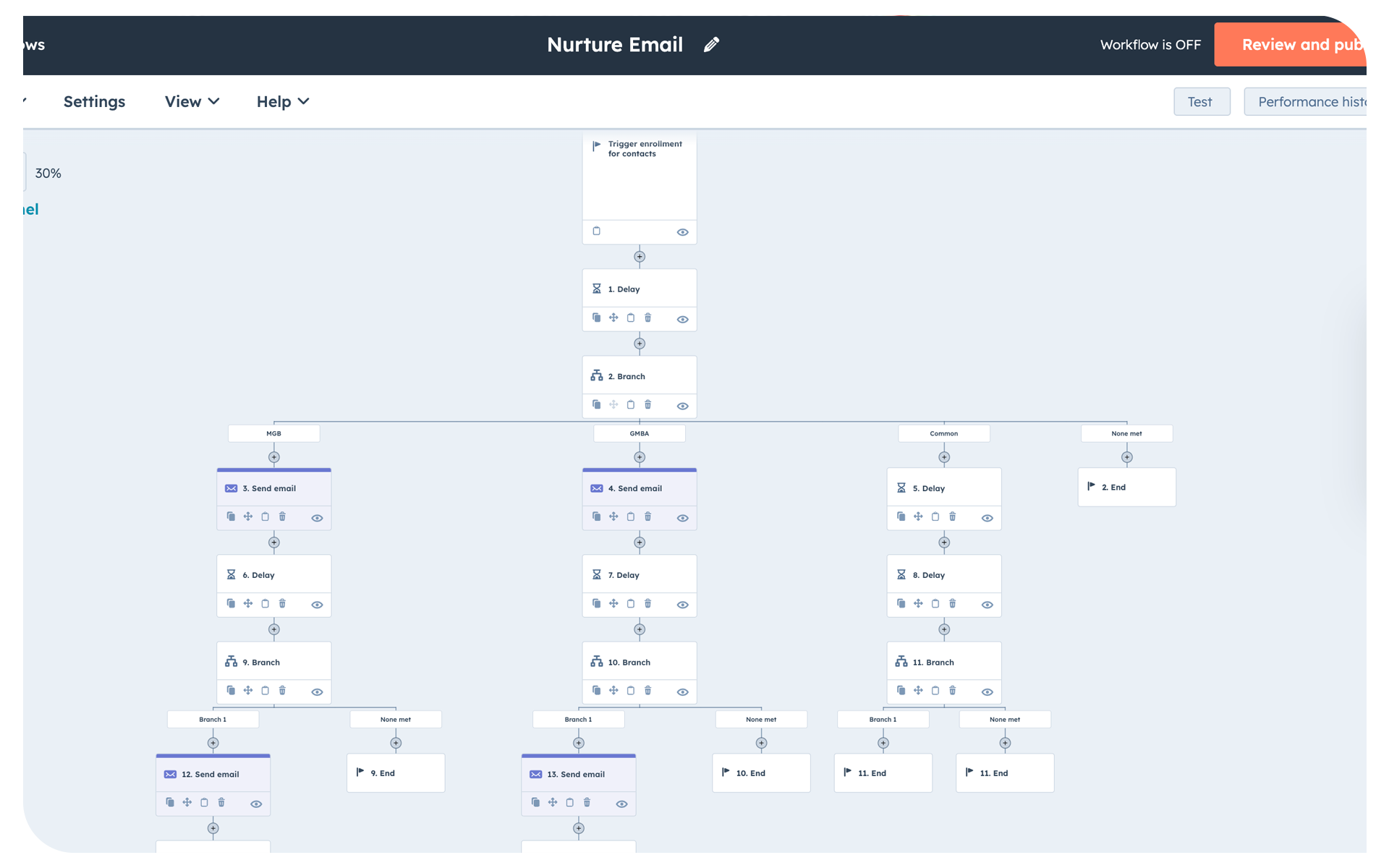Copy the 5. Delay action

tap(901, 516)
